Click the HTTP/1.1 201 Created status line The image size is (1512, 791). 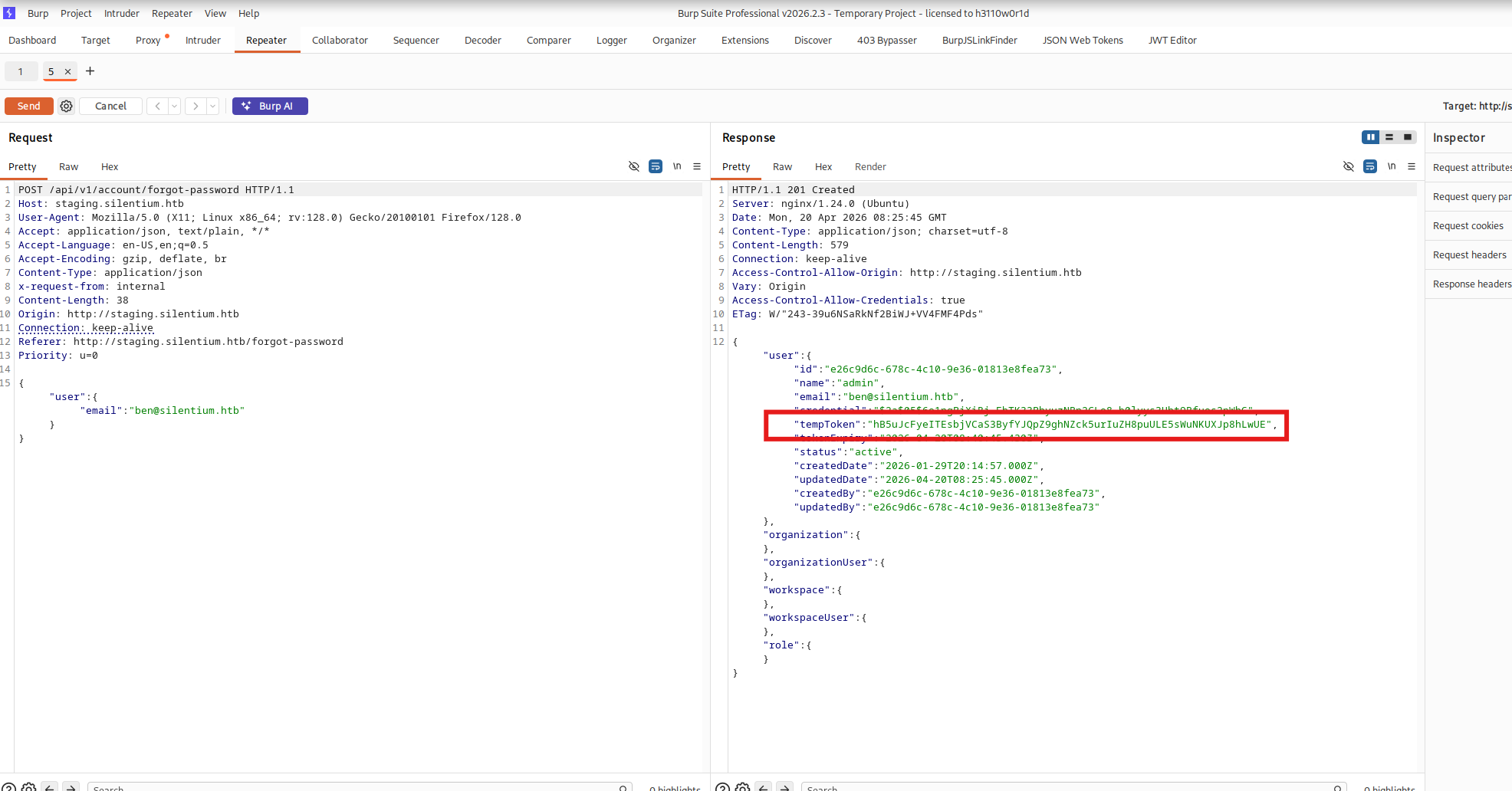pos(794,190)
